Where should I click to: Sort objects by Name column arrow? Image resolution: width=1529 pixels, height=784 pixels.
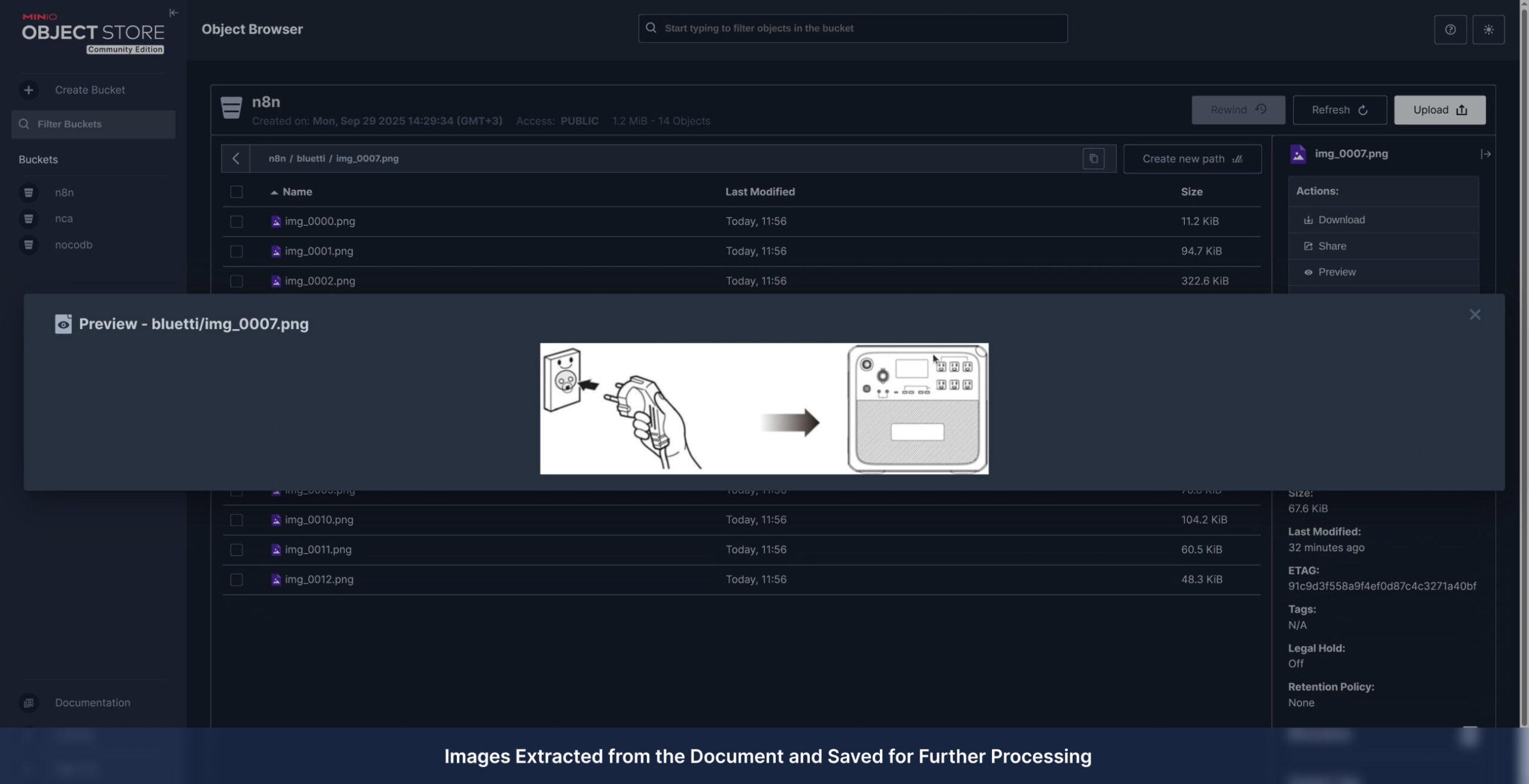tap(274, 192)
